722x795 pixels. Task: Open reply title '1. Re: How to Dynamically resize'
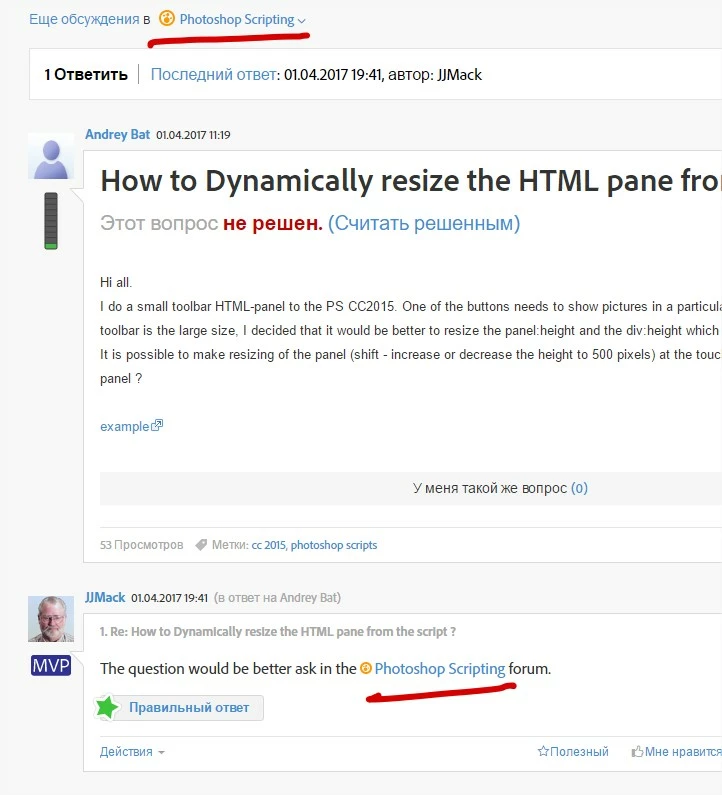(278, 632)
